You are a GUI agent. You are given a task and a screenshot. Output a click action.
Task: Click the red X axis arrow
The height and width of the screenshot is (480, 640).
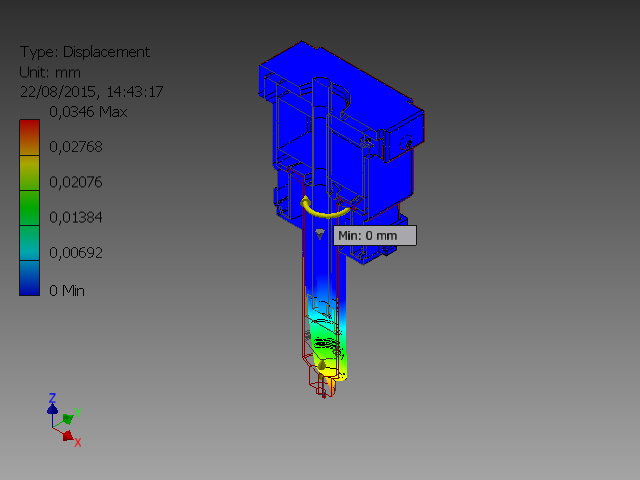click(x=68, y=436)
